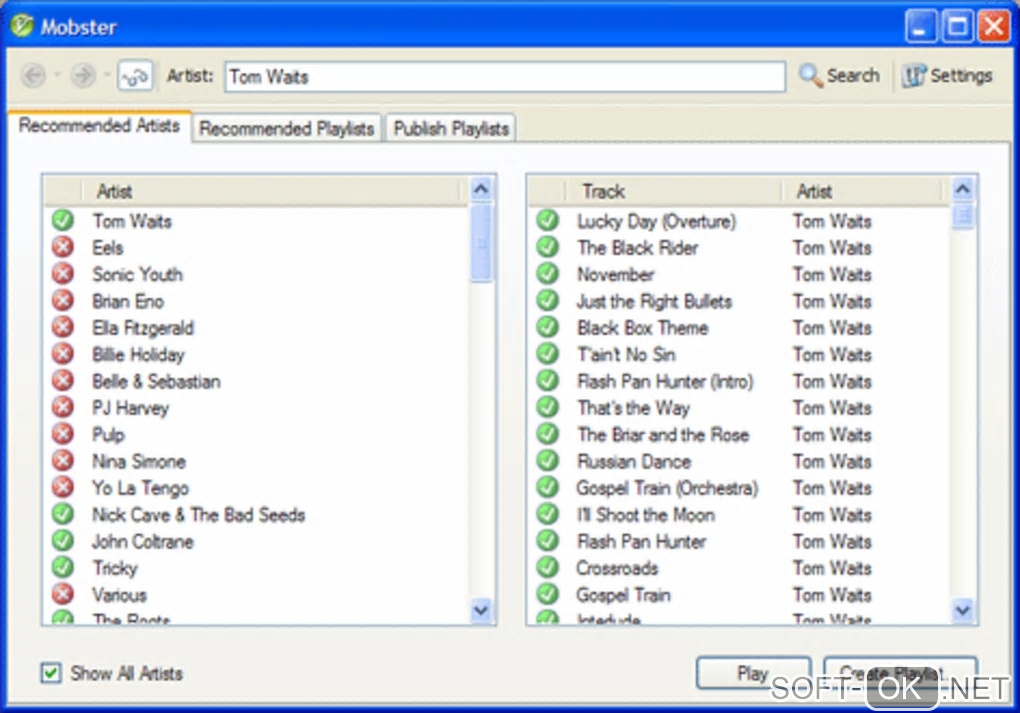Switch to the Recommended Playlists tab
This screenshot has height=713, width=1020.
coord(286,128)
